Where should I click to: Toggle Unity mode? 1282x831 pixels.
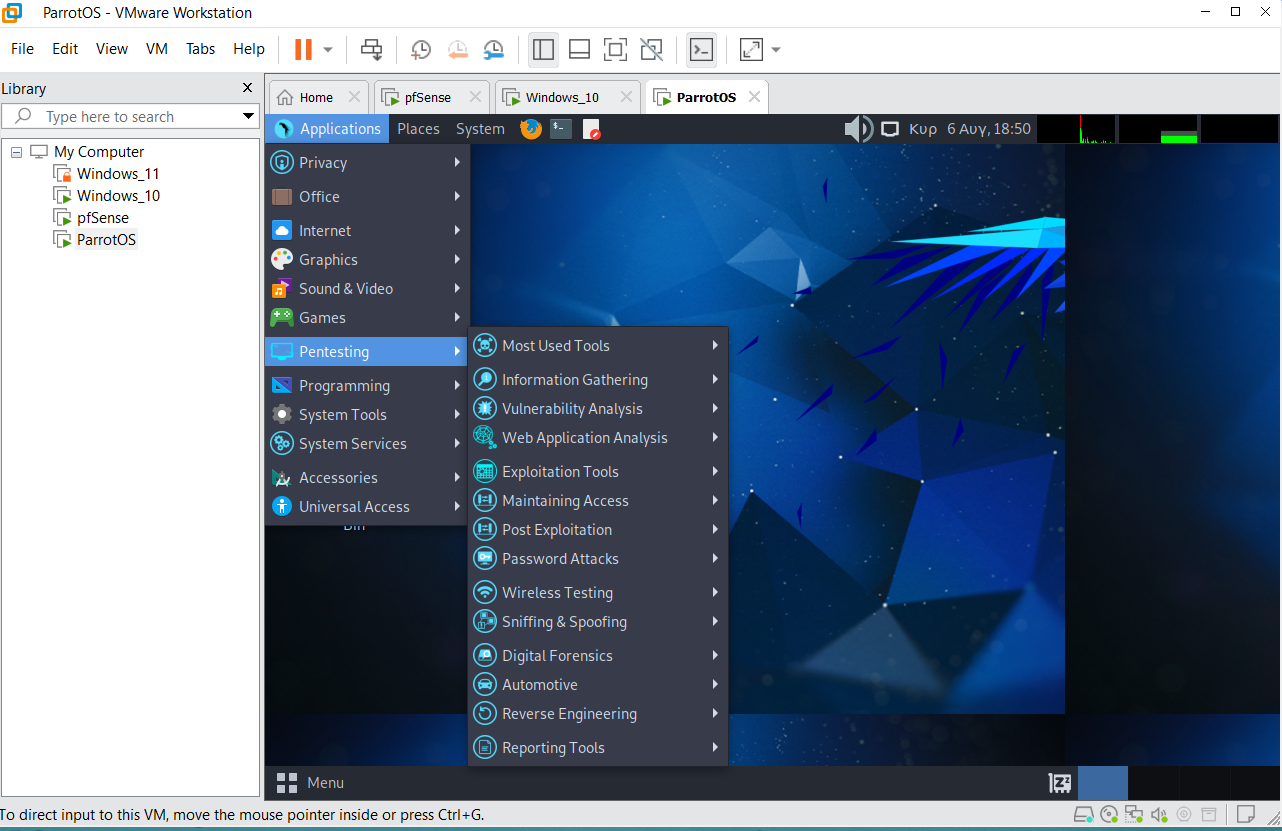(651, 49)
